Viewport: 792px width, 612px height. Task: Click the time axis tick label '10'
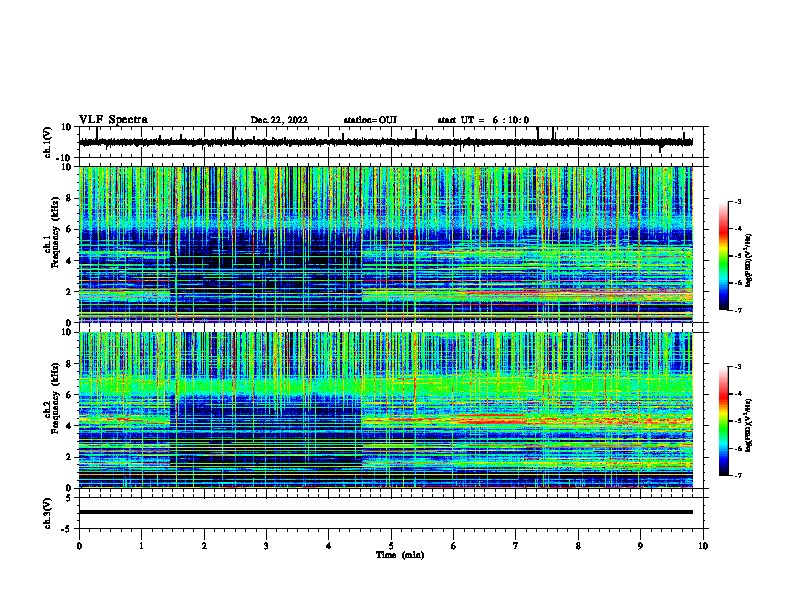703,546
